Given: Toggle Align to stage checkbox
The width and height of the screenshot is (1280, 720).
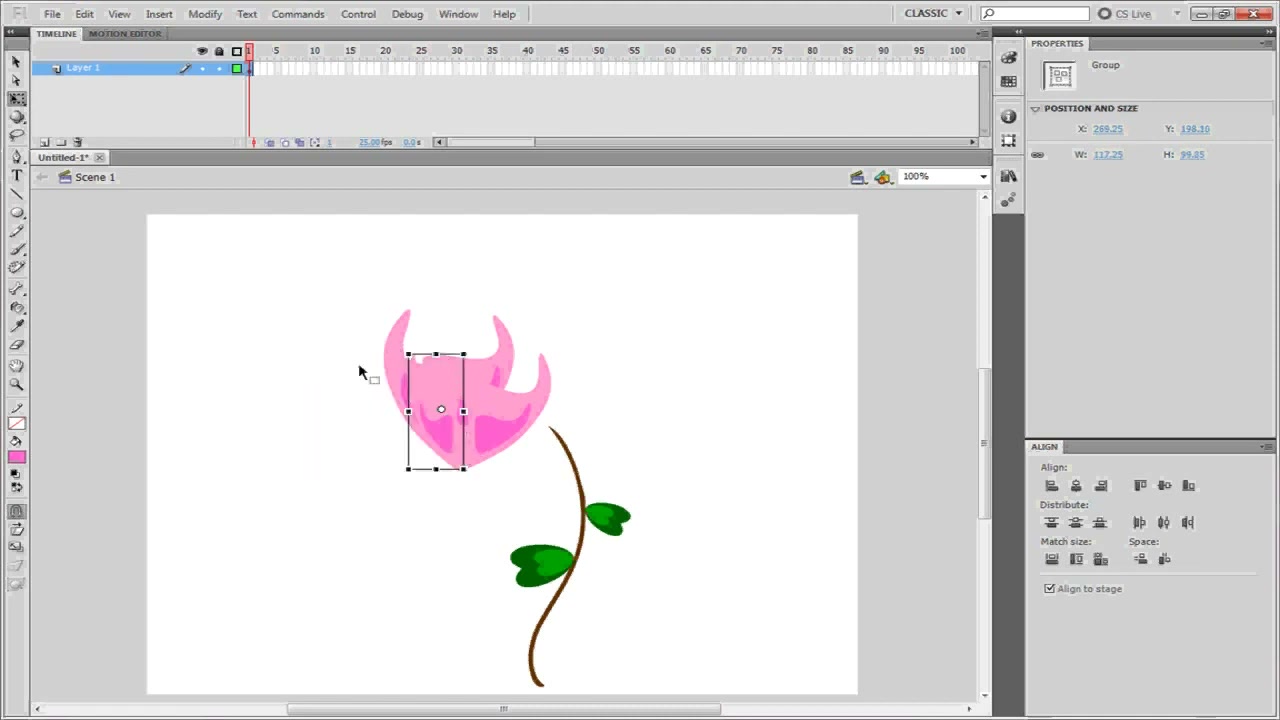Looking at the screenshot, I should (x=1050, y=589).
